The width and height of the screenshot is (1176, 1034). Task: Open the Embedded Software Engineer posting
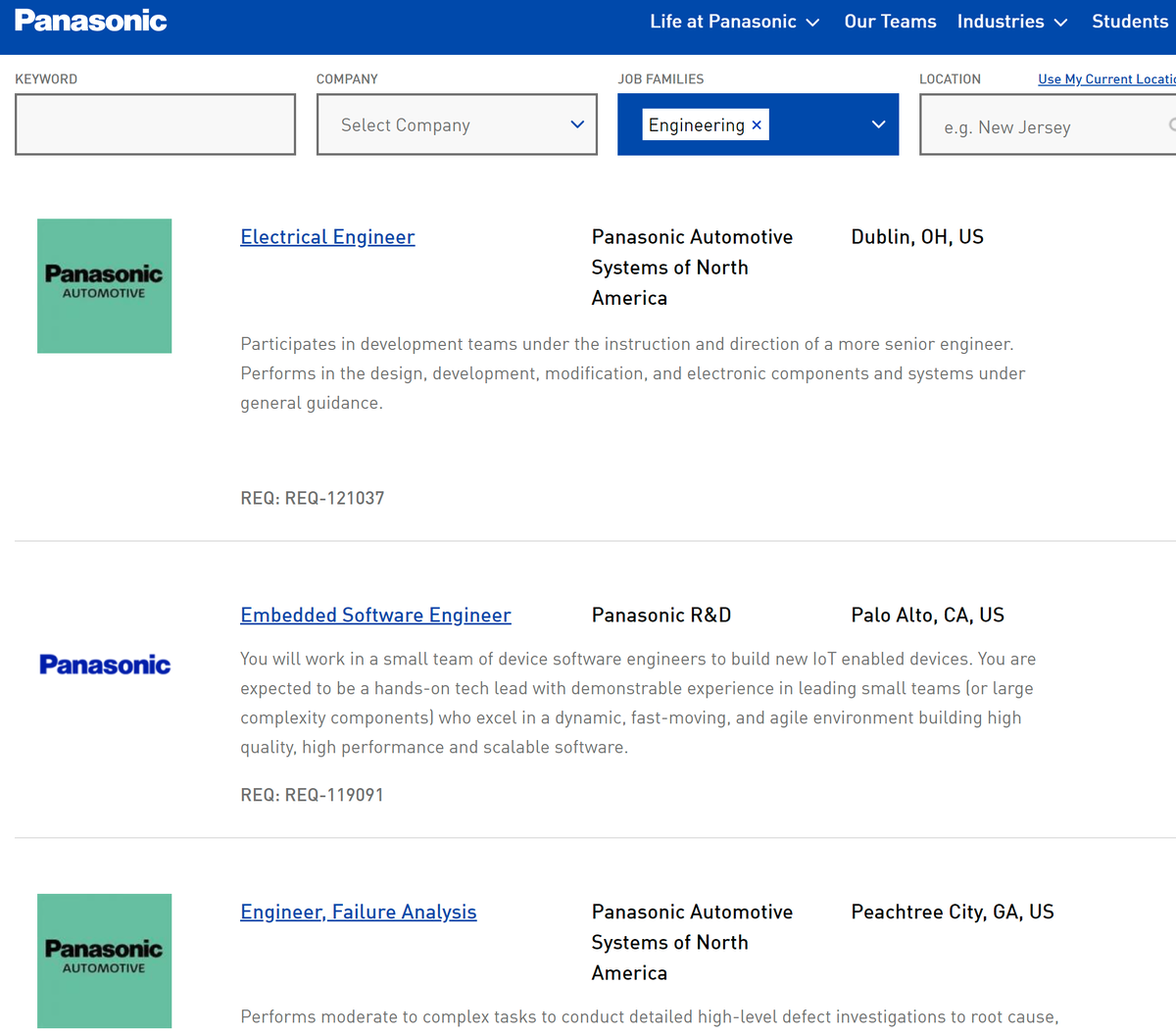tap(375, 615)
